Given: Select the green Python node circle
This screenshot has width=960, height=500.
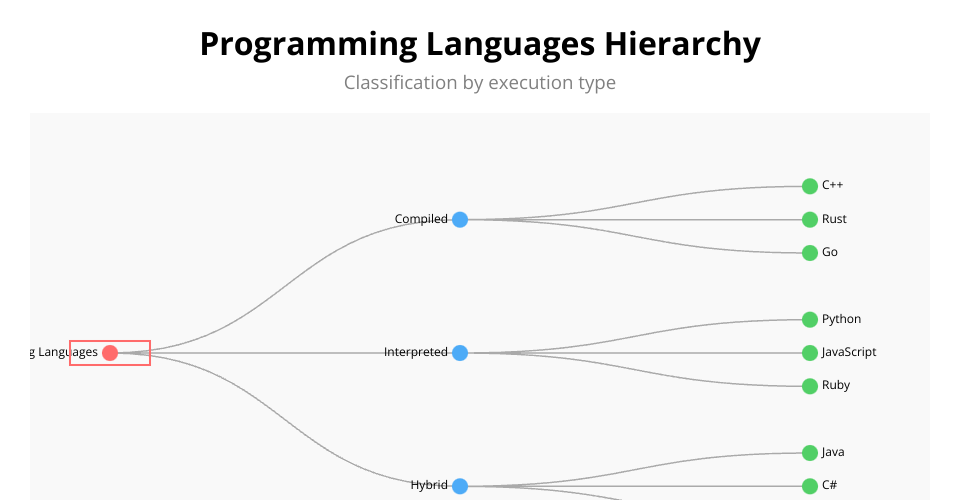Looking at the screenshot, I should [x=810, y=320].
